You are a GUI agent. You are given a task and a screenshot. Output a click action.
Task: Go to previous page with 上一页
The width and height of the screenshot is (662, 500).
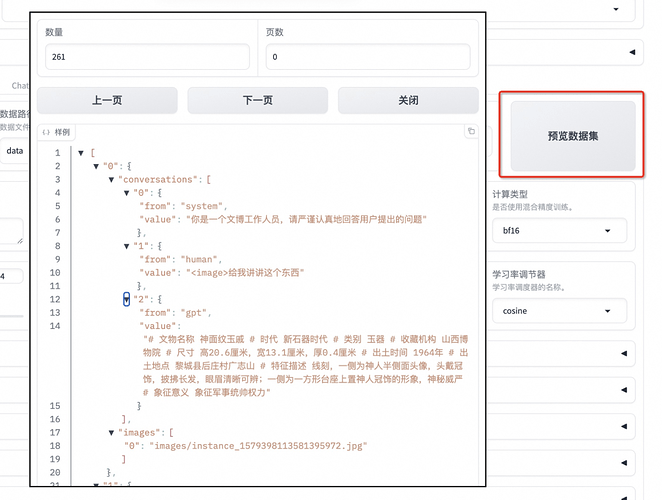[107, 101]
